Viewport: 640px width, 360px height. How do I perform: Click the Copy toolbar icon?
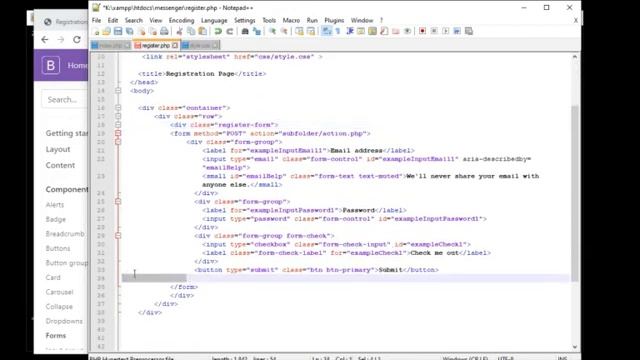point(191,31)
